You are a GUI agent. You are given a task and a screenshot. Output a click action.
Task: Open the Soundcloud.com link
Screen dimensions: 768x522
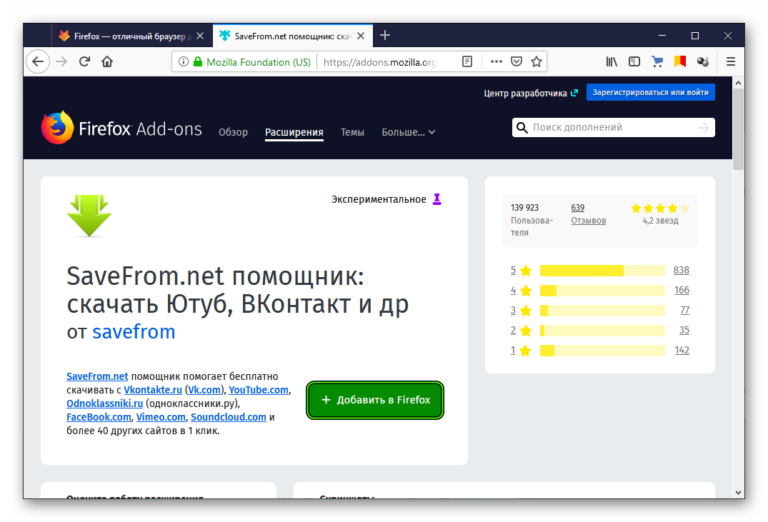pyautogui.click(x=228, y=417)
